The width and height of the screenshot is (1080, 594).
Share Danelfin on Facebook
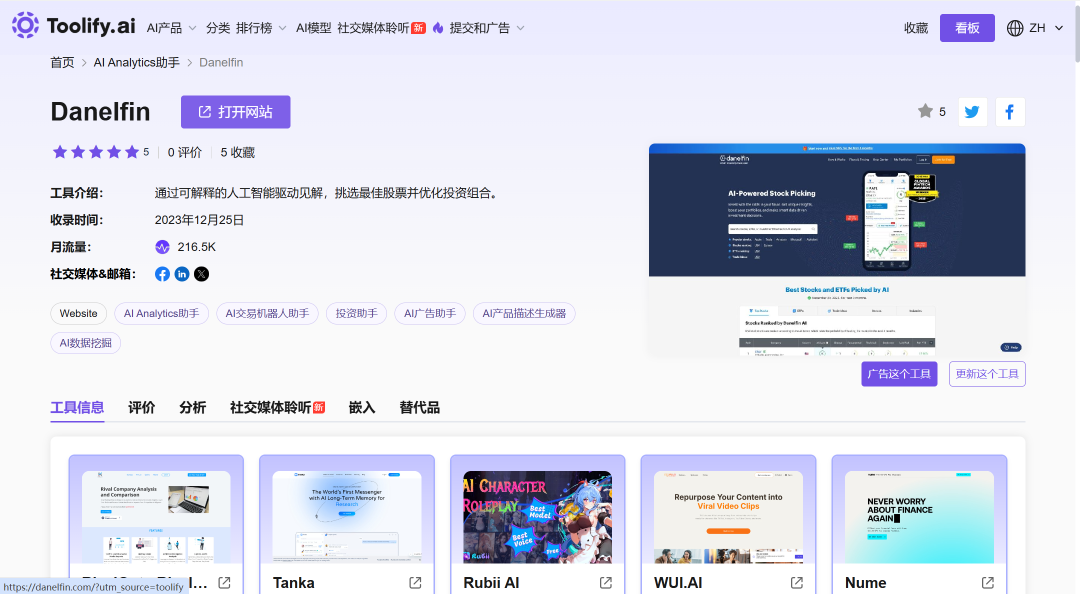click(x=1010, y=112)
